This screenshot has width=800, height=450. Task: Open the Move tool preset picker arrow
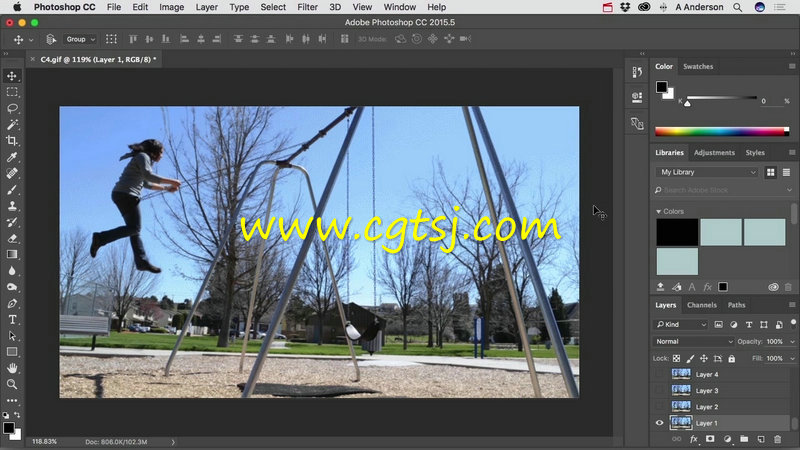(31, 40)
